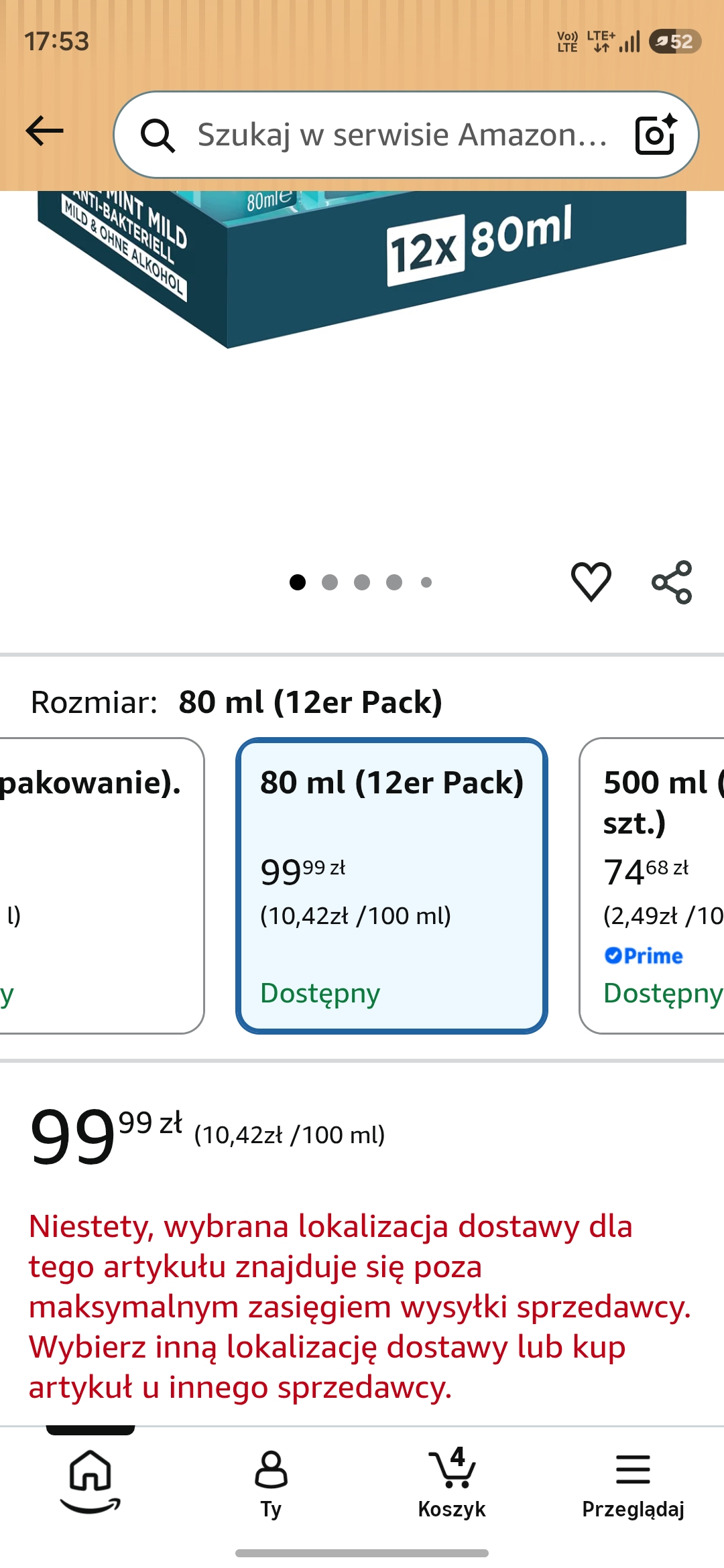Image resolution: width=724 pixels, height=1568 pixels.
Task: Select the 80 ml (12er Pack) size option
Action: point(391,886)
